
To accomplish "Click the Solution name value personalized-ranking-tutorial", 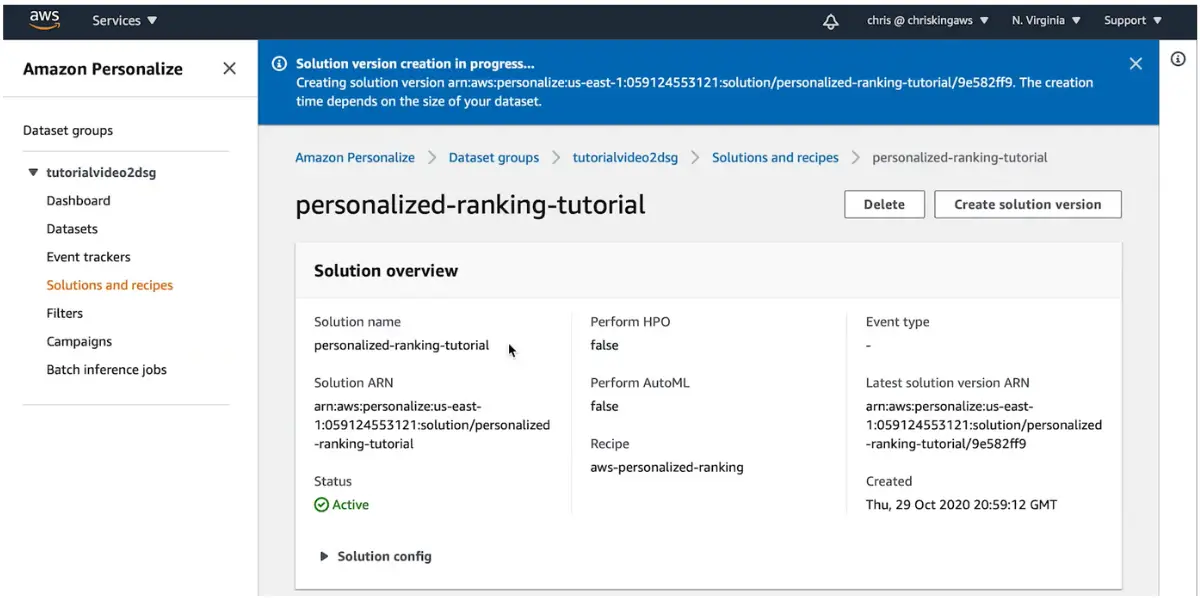I will (x=402, y=346).
